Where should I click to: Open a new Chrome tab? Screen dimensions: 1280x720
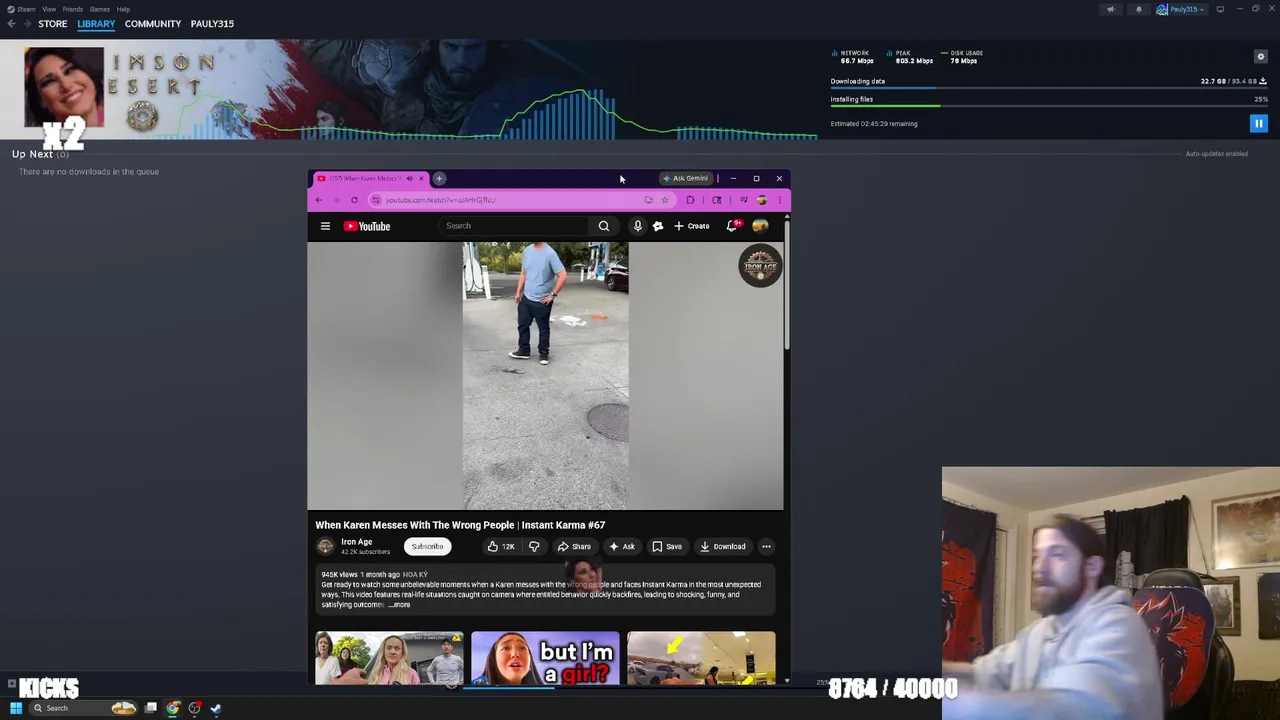[439, 179]
